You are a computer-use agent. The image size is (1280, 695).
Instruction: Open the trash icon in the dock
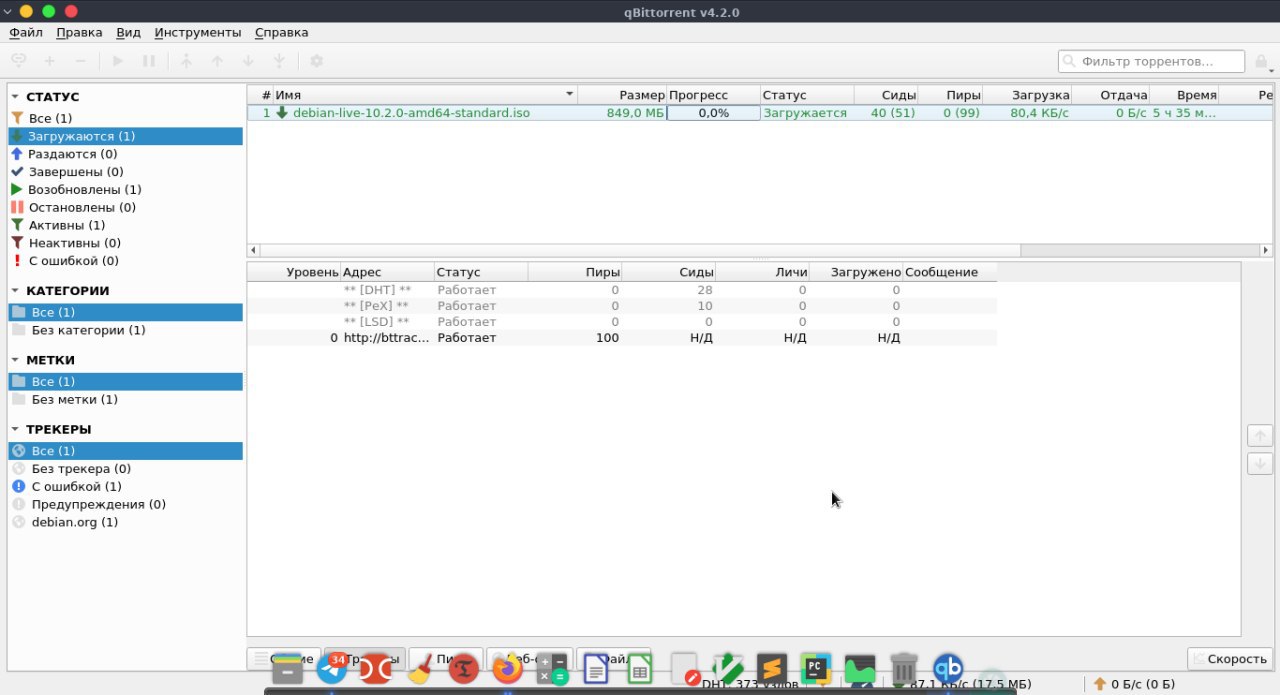904,668
